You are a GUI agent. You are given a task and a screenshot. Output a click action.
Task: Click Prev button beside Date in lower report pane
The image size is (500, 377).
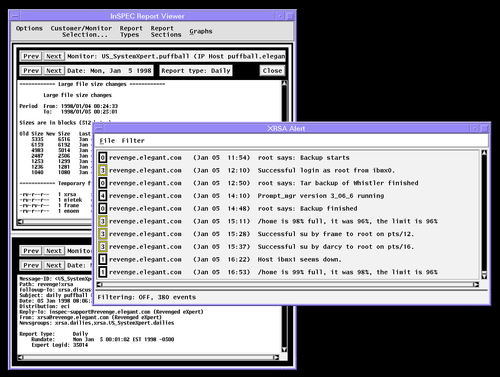[31, 265]
